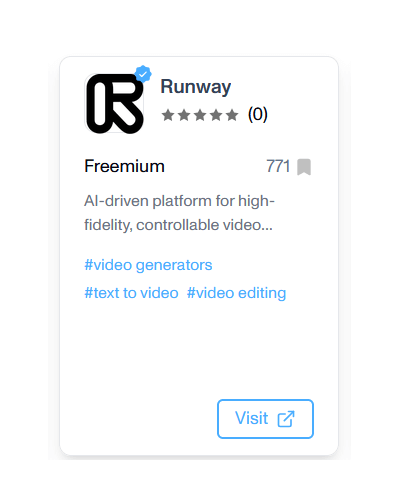400x500 pixels.
Task: Click the ellipsis ending the description
Action: point(267,225)
